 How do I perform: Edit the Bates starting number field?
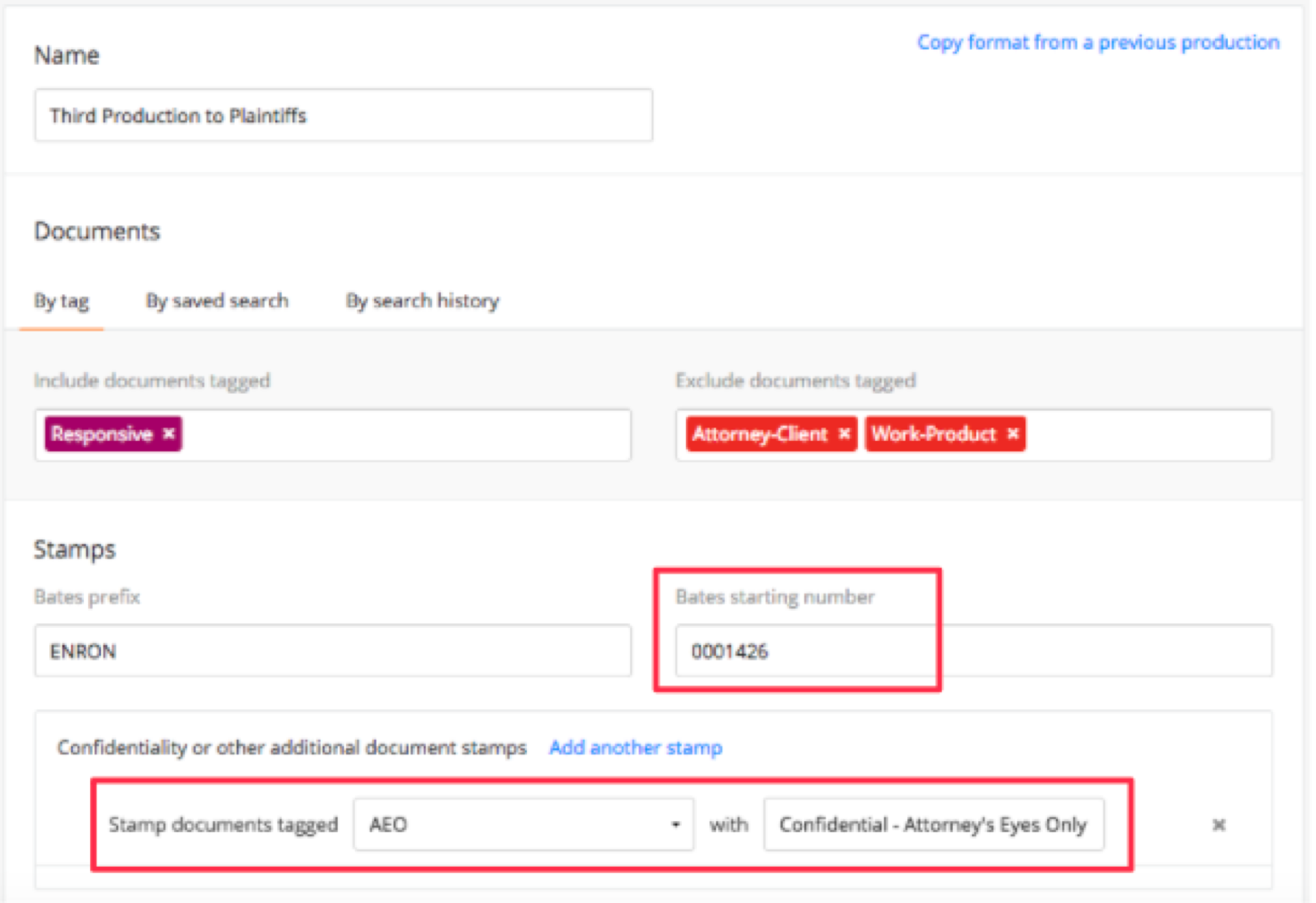[974, 651]
